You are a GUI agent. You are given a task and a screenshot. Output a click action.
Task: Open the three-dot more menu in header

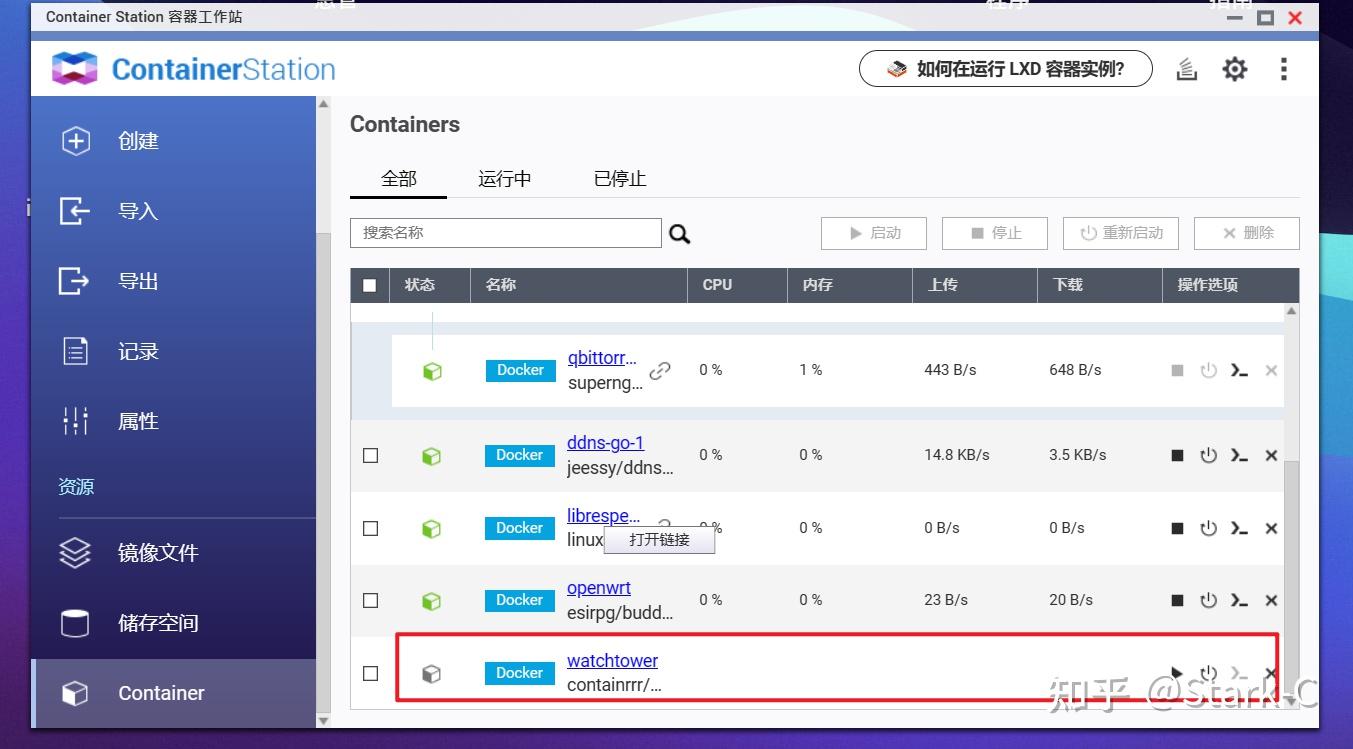1283,69
